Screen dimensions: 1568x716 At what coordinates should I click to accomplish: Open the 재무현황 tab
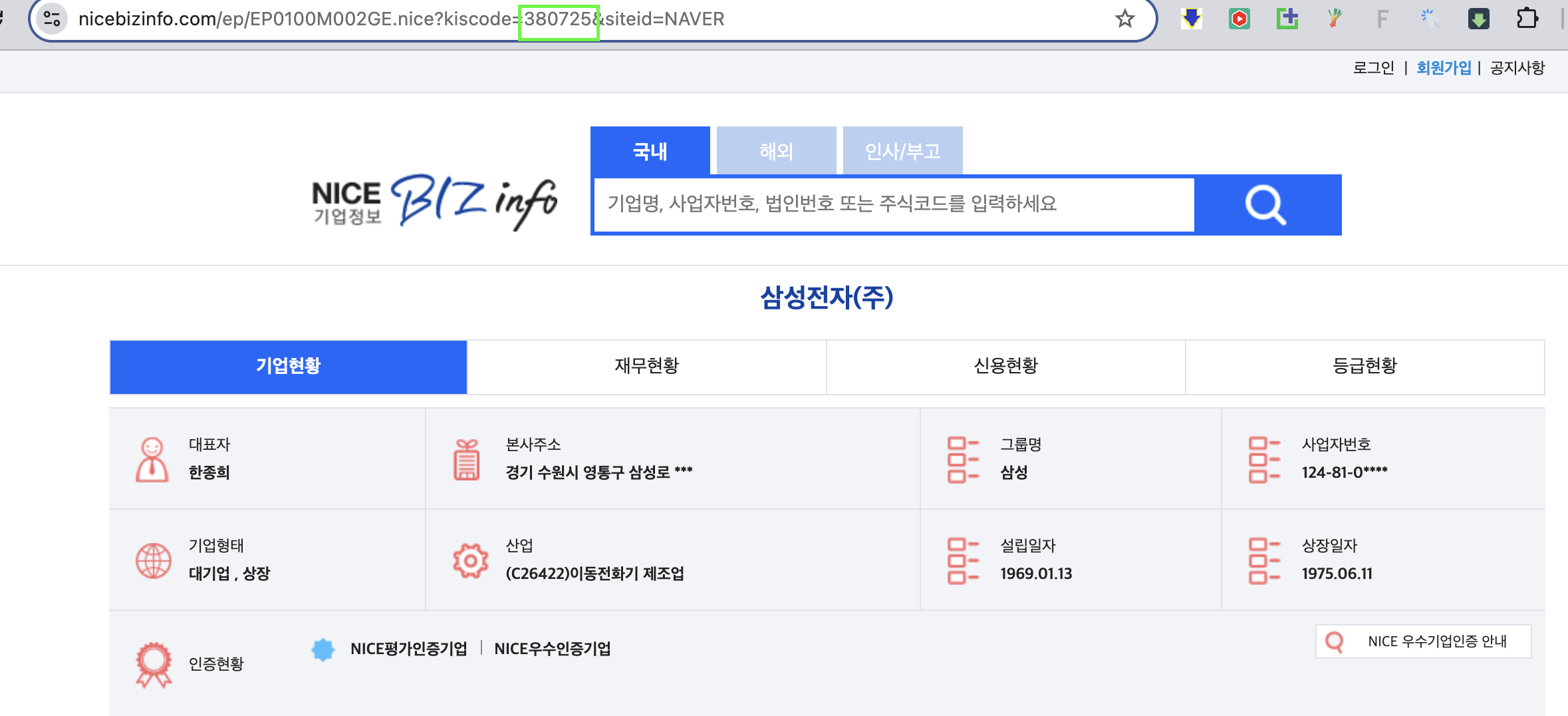click(x=647, y=367)
